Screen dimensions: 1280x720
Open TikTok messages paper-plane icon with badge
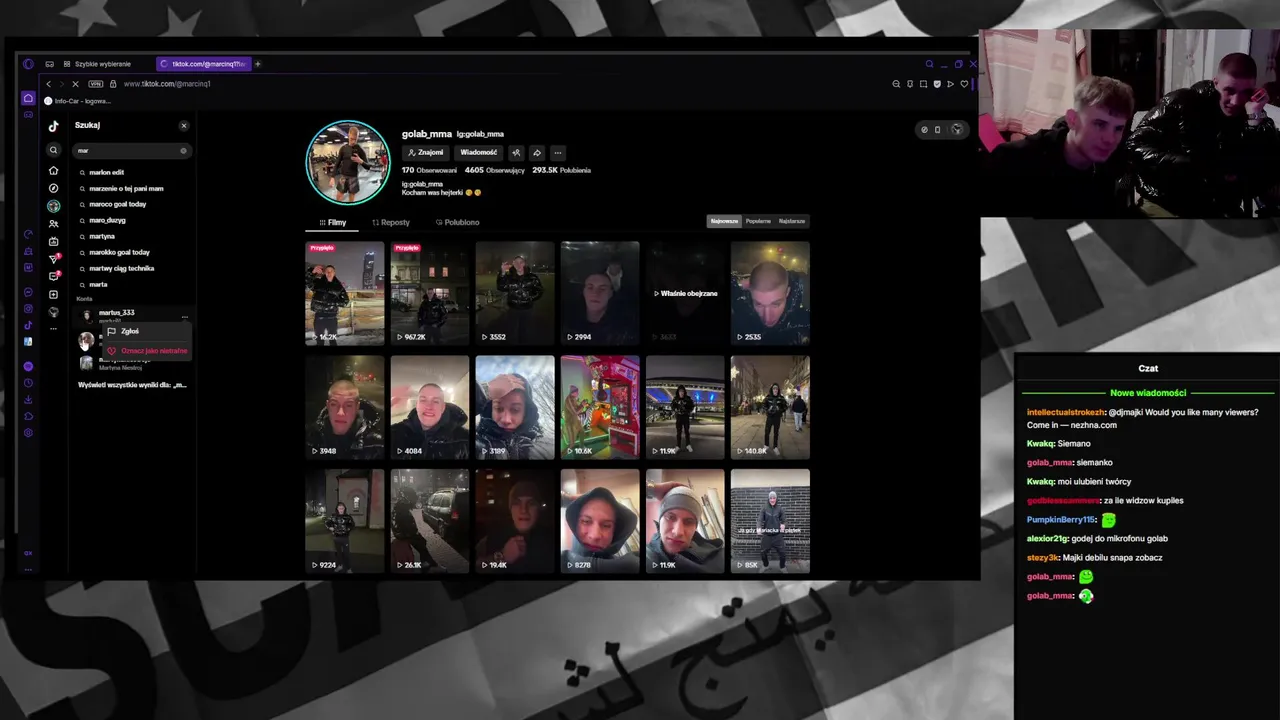[54, 259]
